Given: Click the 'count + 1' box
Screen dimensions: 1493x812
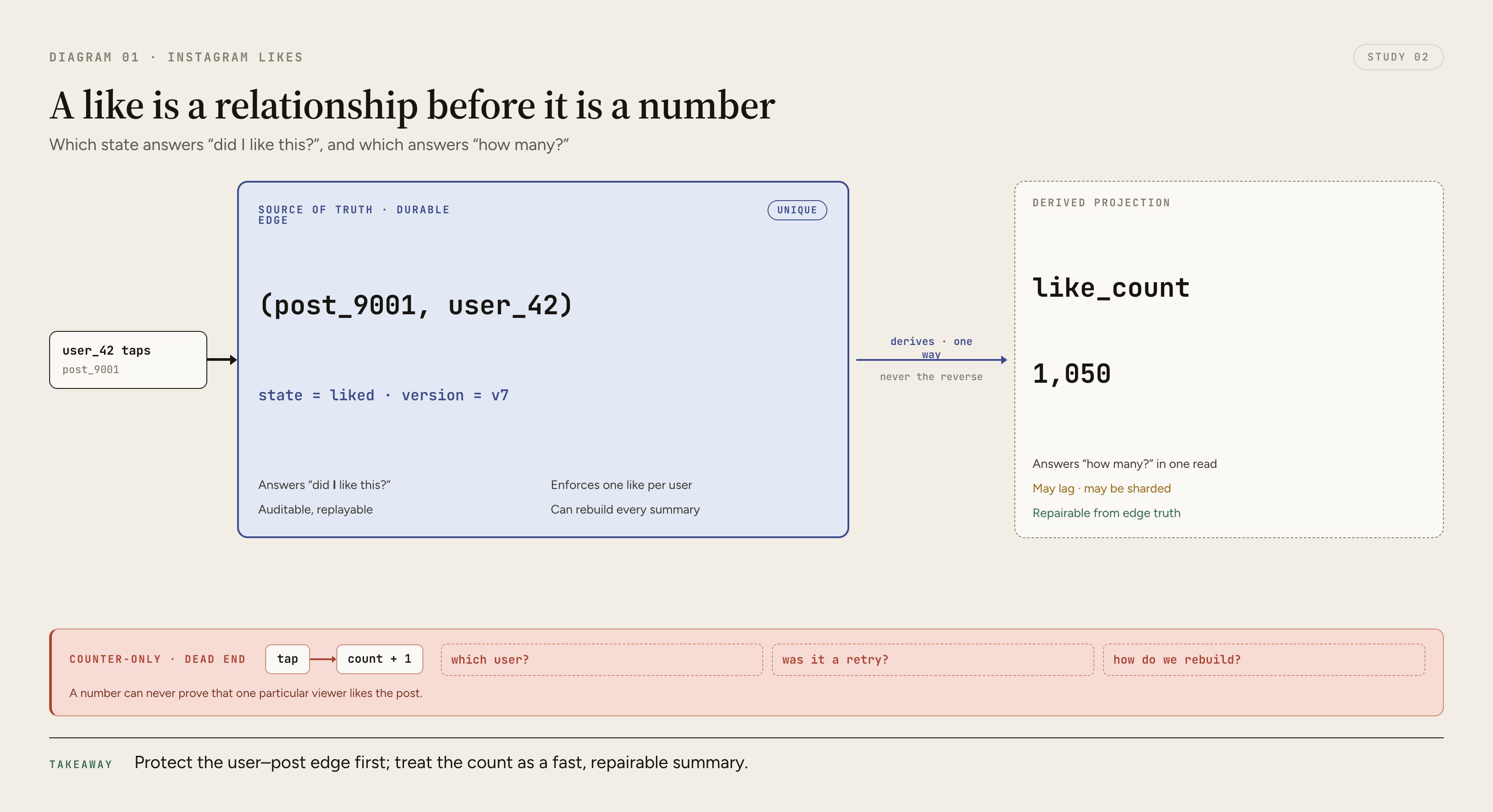Looking at the screenshot, I should pos(380,658).
